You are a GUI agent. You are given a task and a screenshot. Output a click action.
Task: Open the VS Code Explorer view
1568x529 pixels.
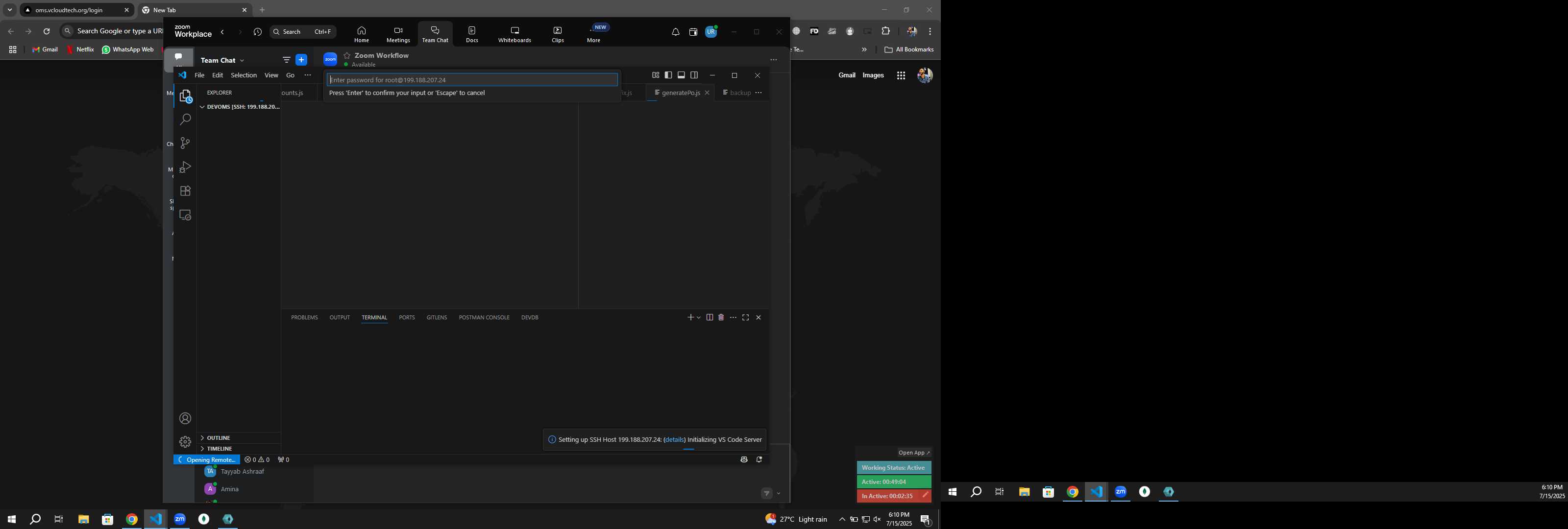[x=185, y=96]
